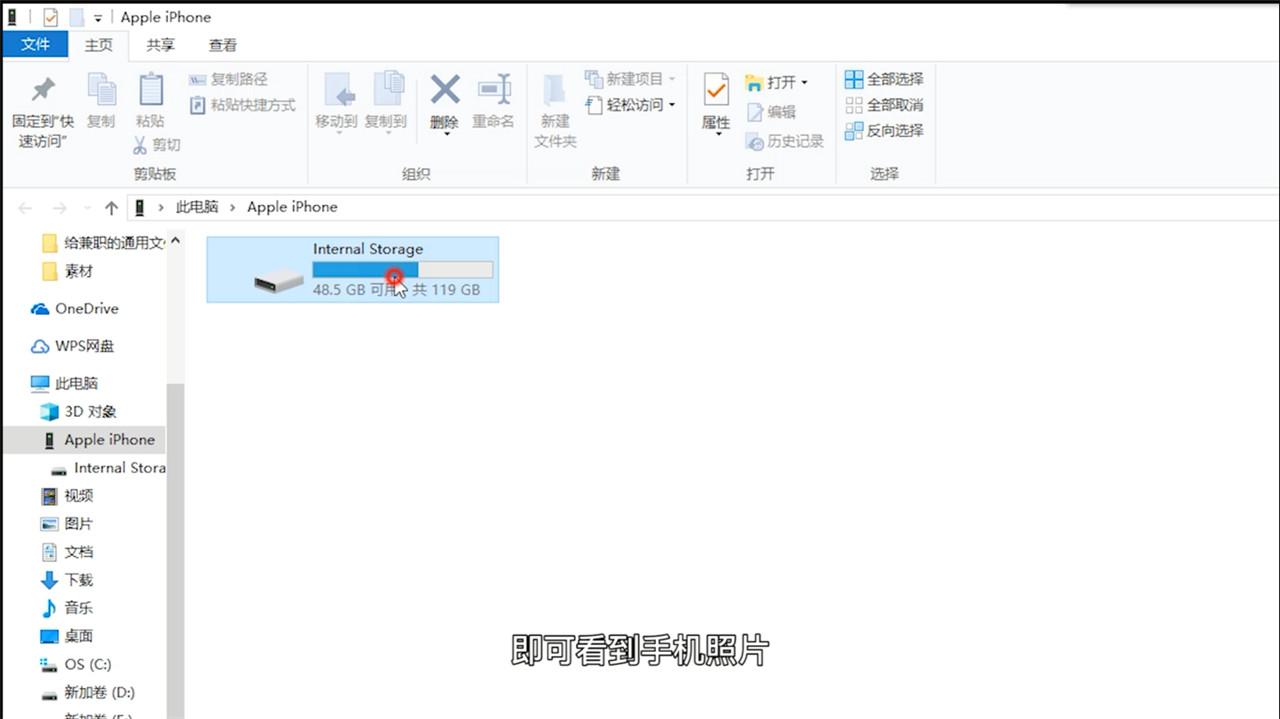This screenshot has height=719, width=1280.
Task: Open 文档 folder in sidebar
Action: coord(67,552)
